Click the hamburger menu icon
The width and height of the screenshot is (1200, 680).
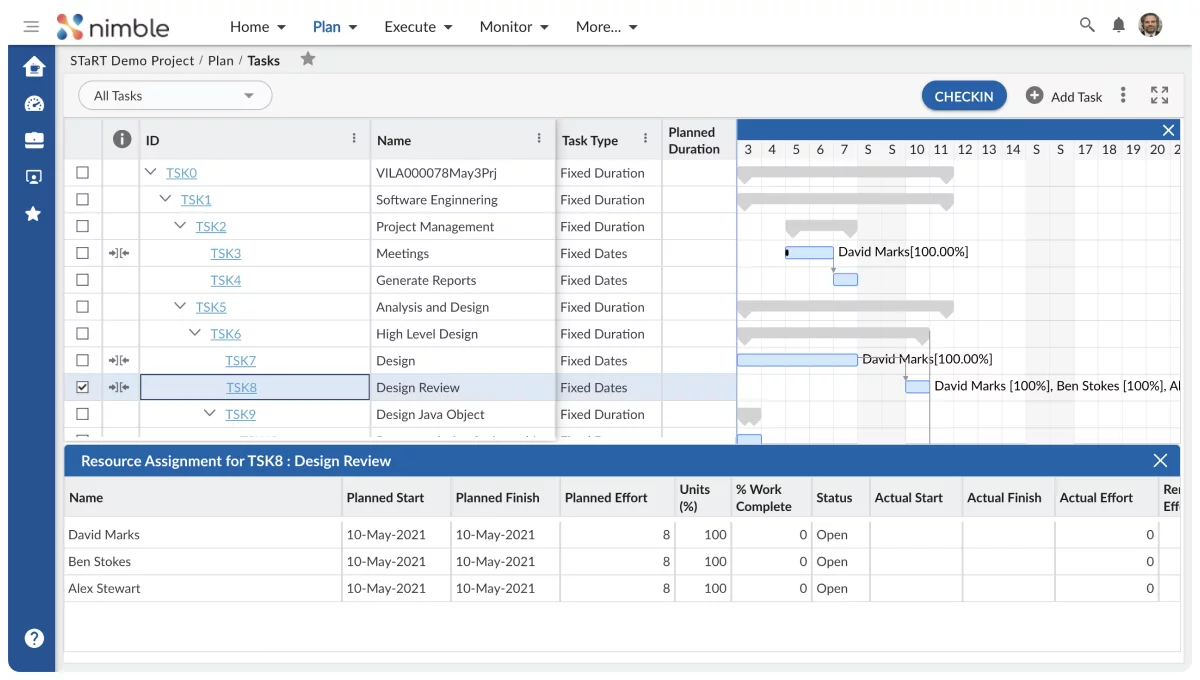pyautogui.click(x=31, y=27)
